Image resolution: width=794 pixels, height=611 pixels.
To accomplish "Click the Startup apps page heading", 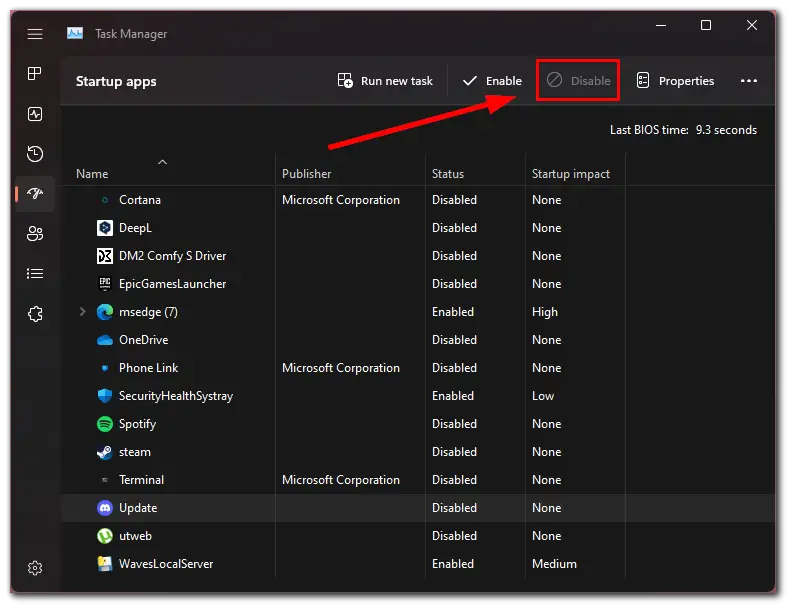I will tap(116, 82).
